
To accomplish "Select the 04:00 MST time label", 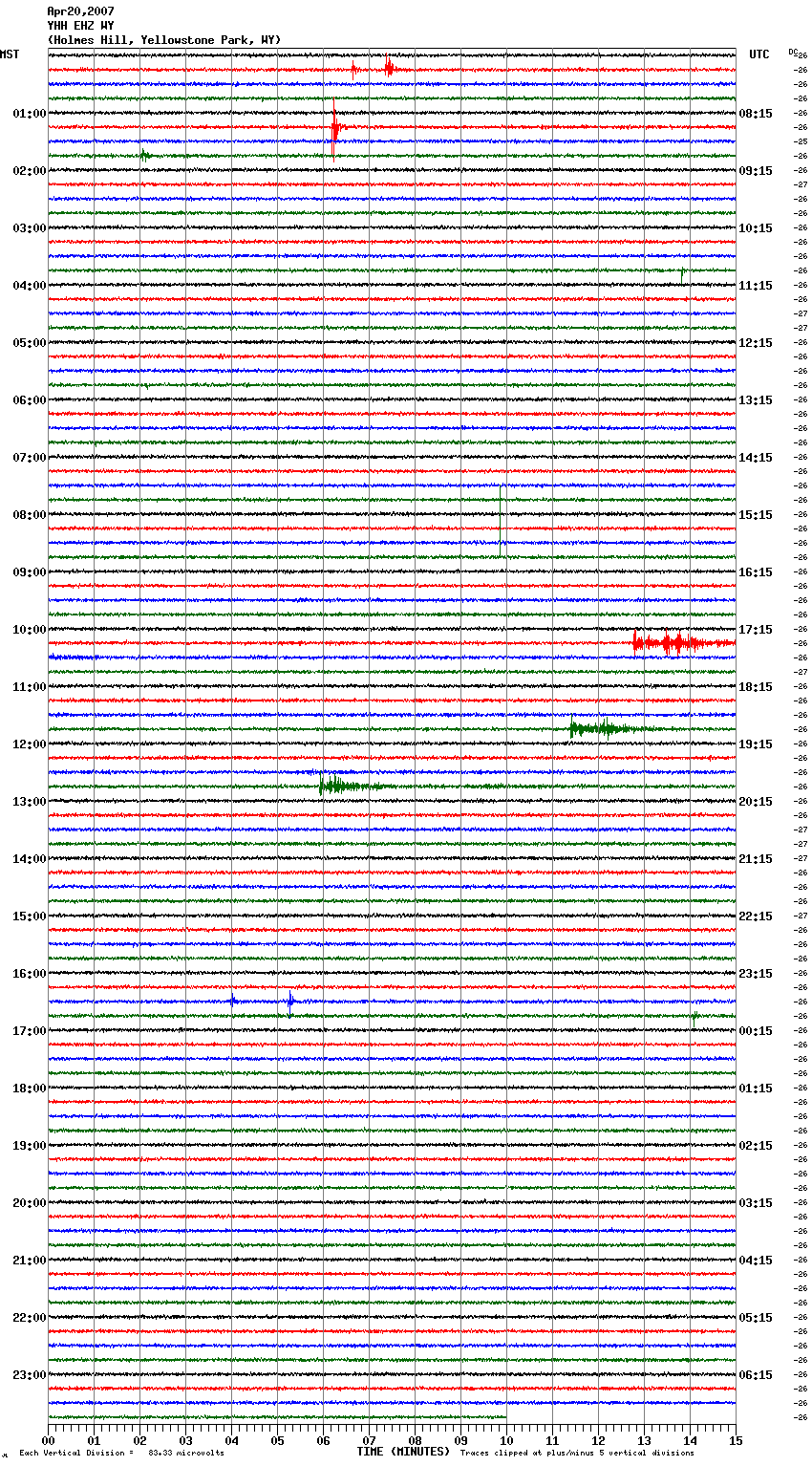I will (30, 286).
